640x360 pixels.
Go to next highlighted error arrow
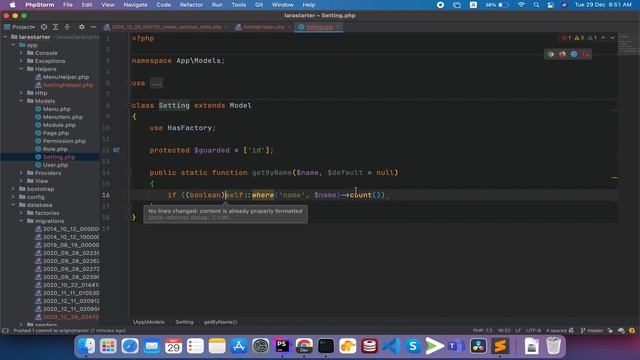coord(613,38)
